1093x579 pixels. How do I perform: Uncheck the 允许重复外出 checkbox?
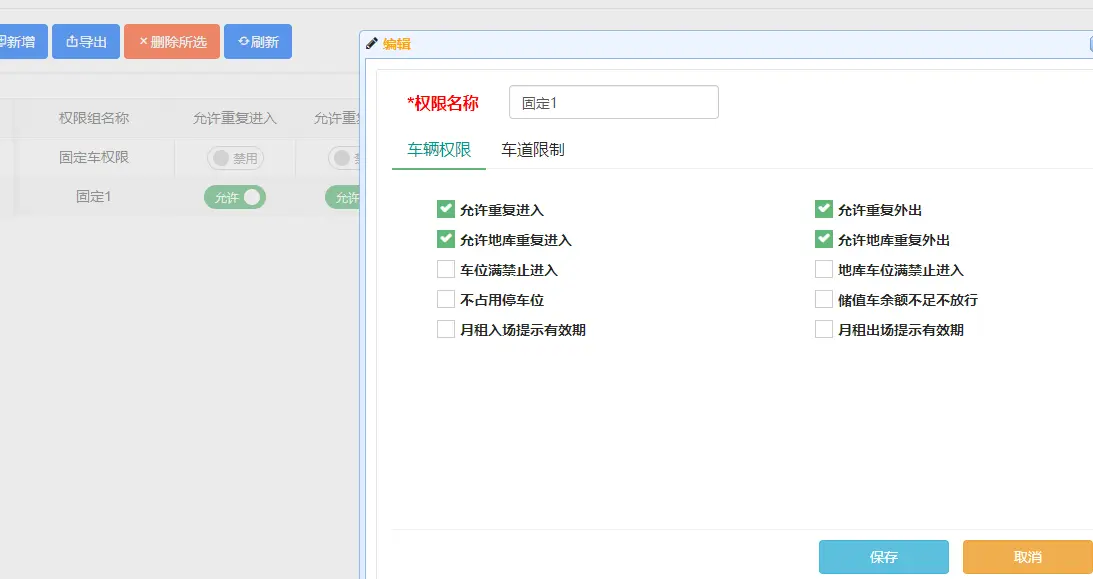coord(824,209)
